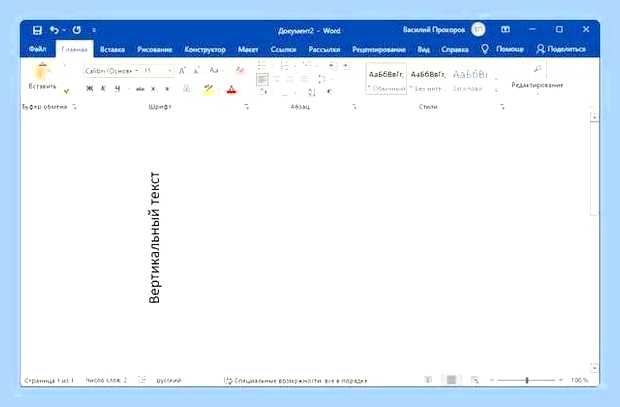Open the Абзац dialog launcher
The image size is (620, 407).
click(355, 107)
